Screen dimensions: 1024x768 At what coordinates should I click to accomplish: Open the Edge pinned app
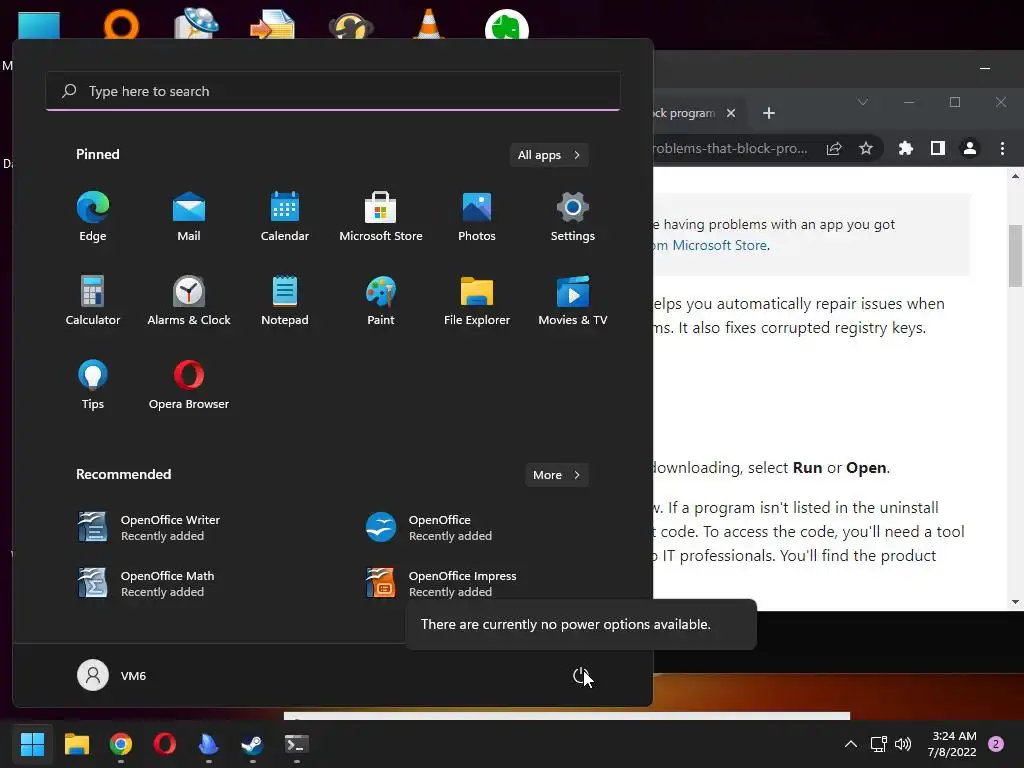(x=93, y=217)
